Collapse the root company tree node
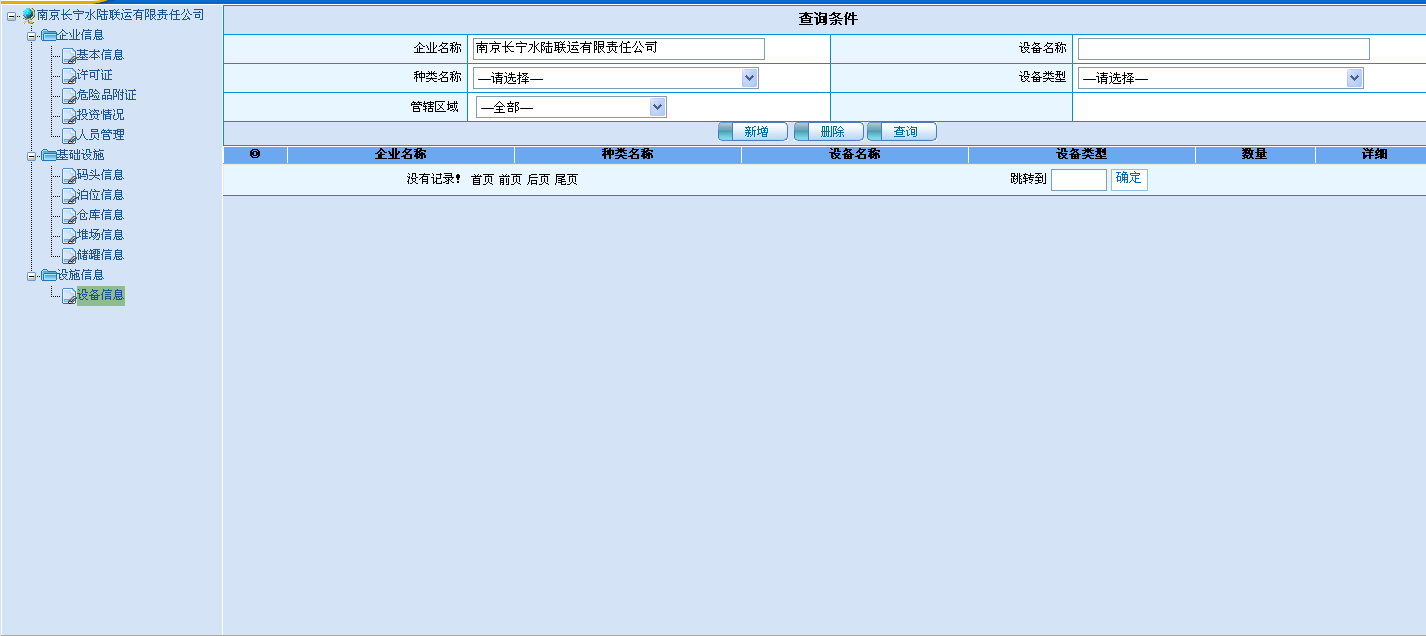Image resolution: width=1426 pixels, height=636 pixels. pos(12,16)
